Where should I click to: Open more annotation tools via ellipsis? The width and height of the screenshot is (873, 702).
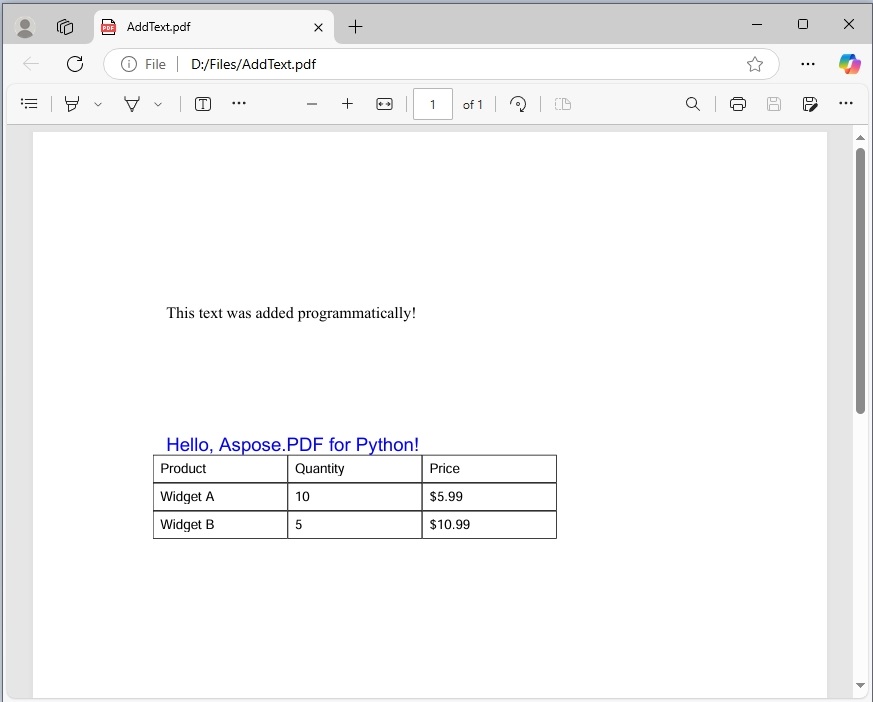238,103
